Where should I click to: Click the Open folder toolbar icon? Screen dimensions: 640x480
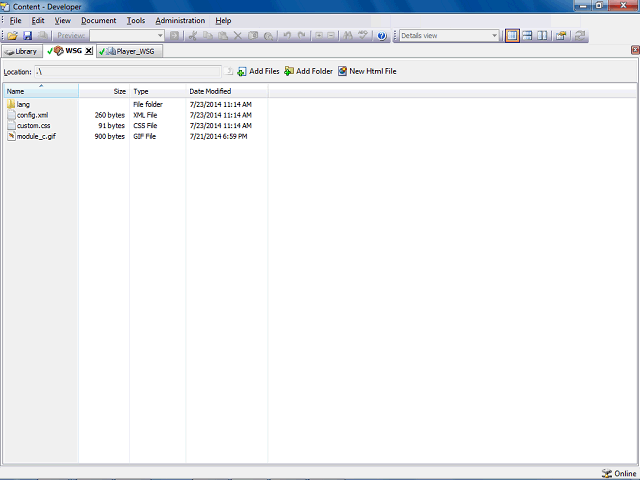(12, 36)
